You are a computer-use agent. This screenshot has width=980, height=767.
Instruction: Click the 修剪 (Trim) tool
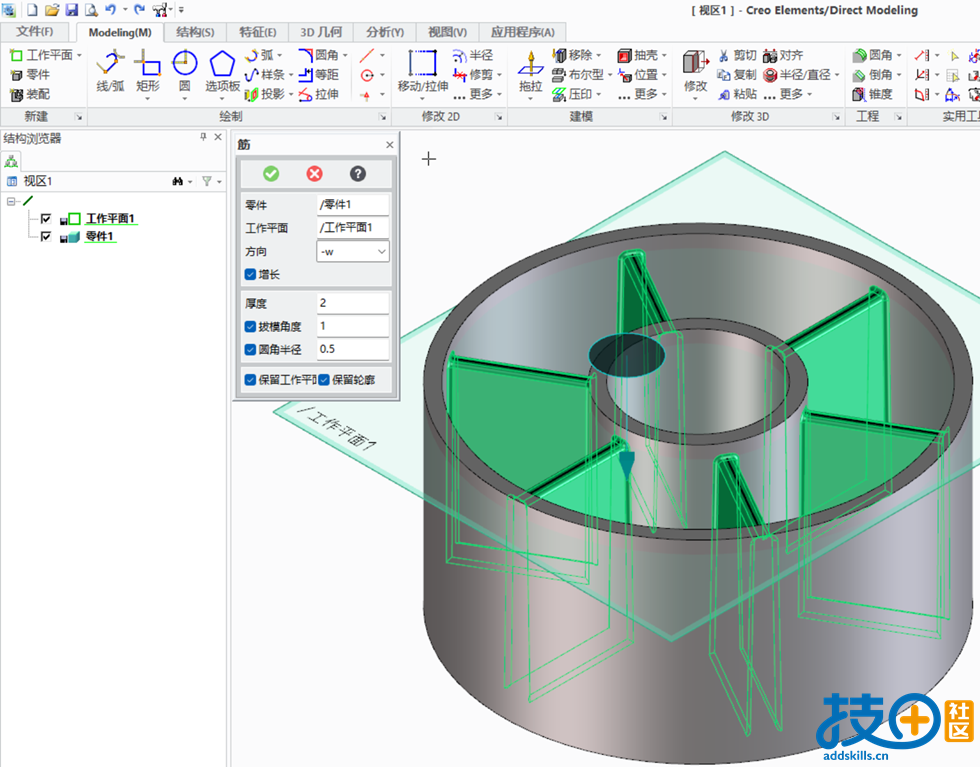(473, 75)
